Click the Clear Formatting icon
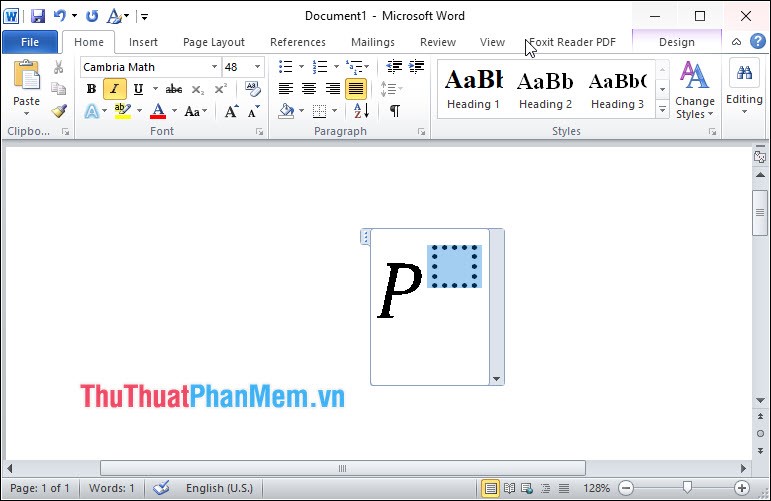771x501 pixels. [x=253, y=89]
